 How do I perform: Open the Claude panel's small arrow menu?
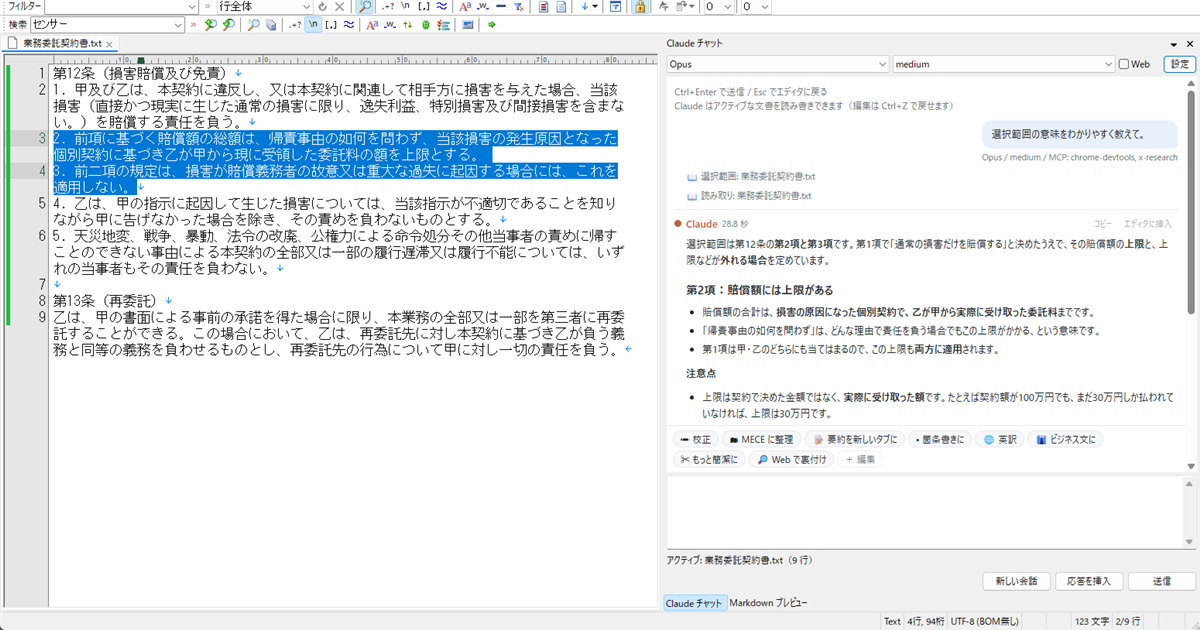[1175, 44]
